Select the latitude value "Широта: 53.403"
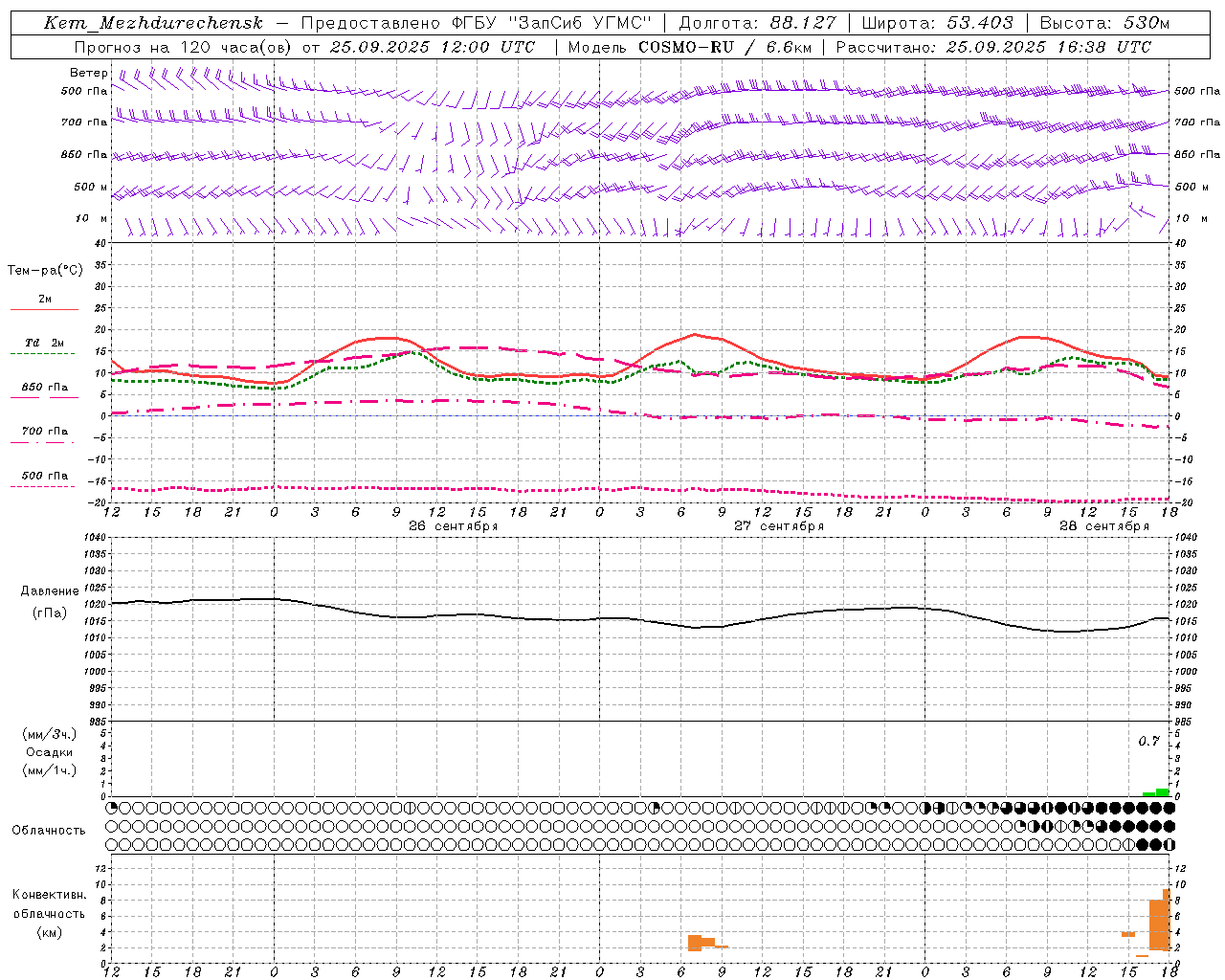The width and height of the screenshot is (1225, 980). click(x=937, y=23)
